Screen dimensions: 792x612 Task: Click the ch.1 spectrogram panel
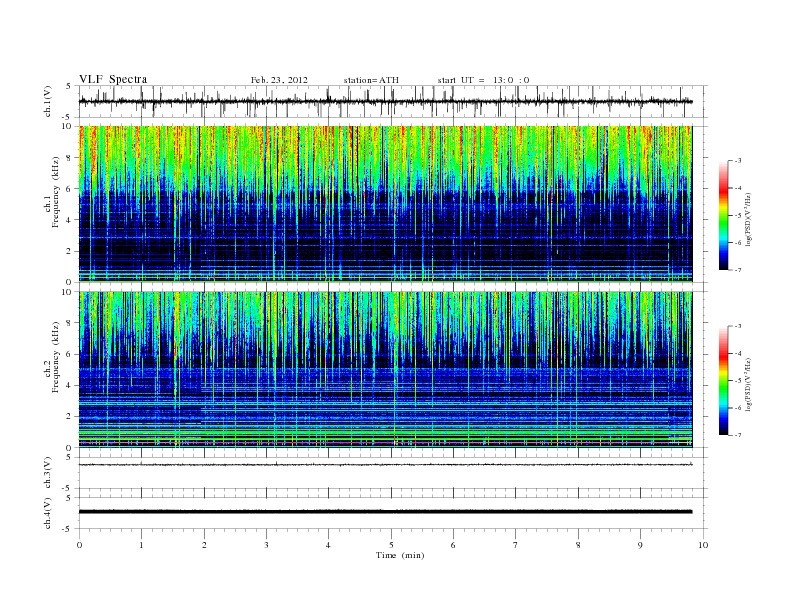coord(385,204)
